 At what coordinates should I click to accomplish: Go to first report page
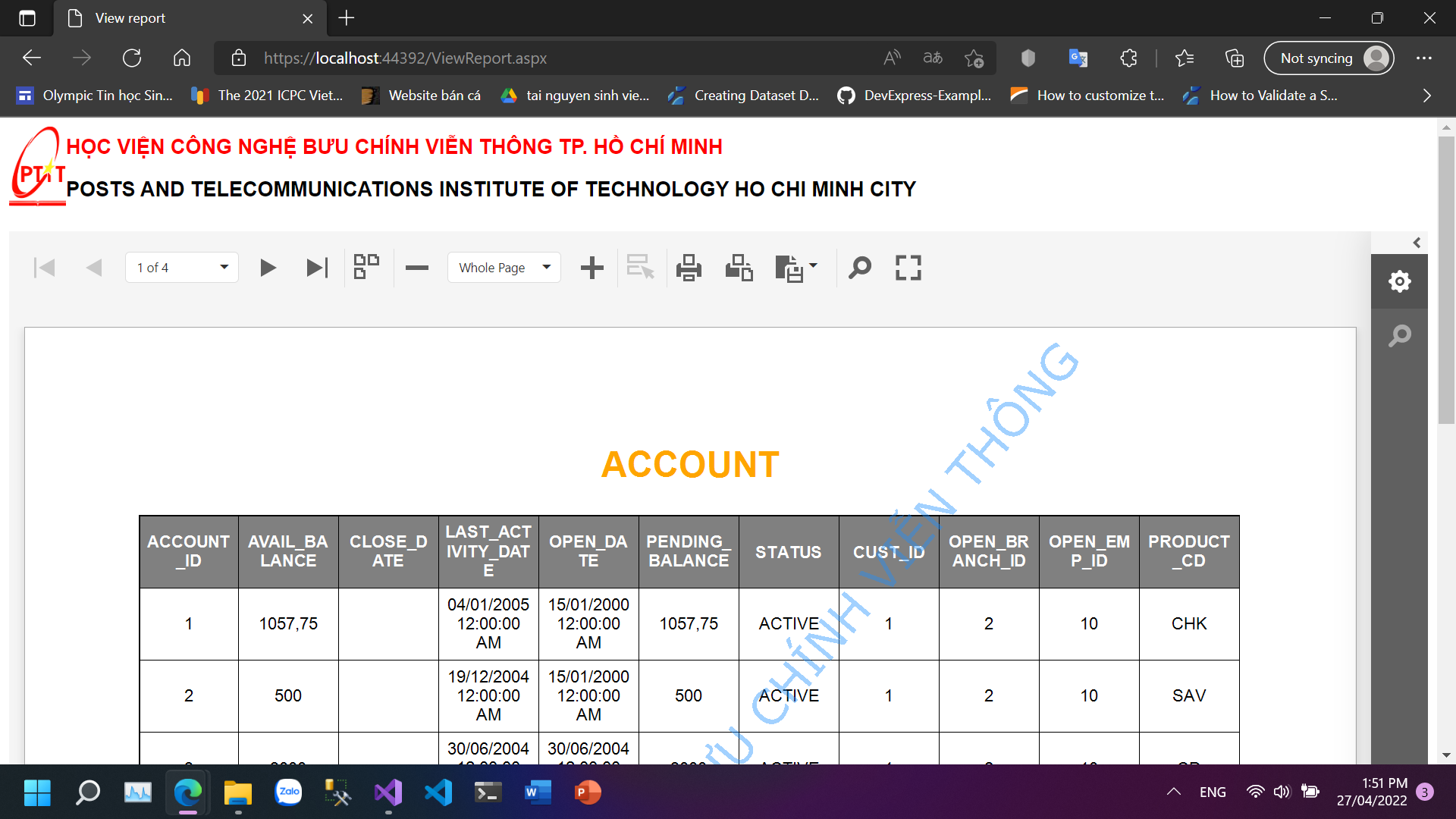click(x=45, y=268)
